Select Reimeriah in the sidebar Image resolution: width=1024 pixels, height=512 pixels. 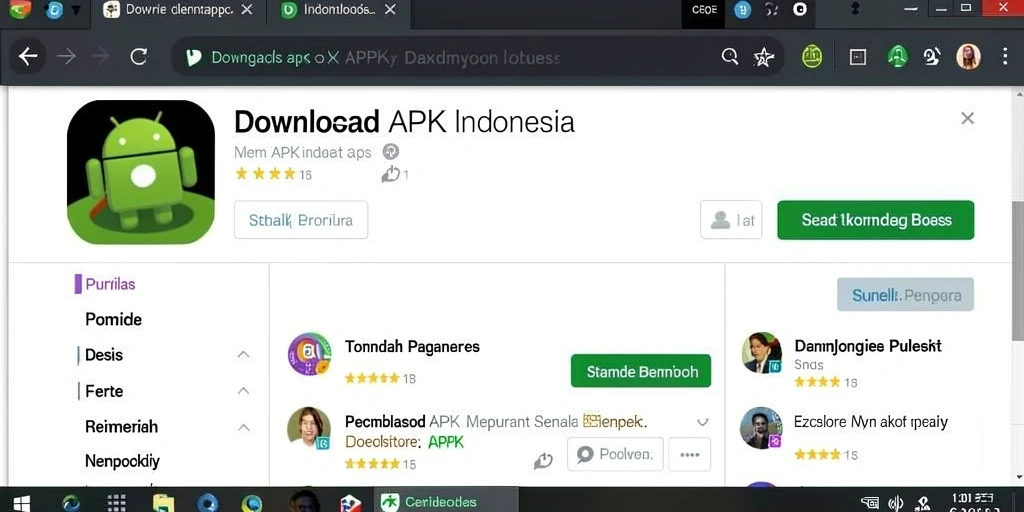coord(121,426)
